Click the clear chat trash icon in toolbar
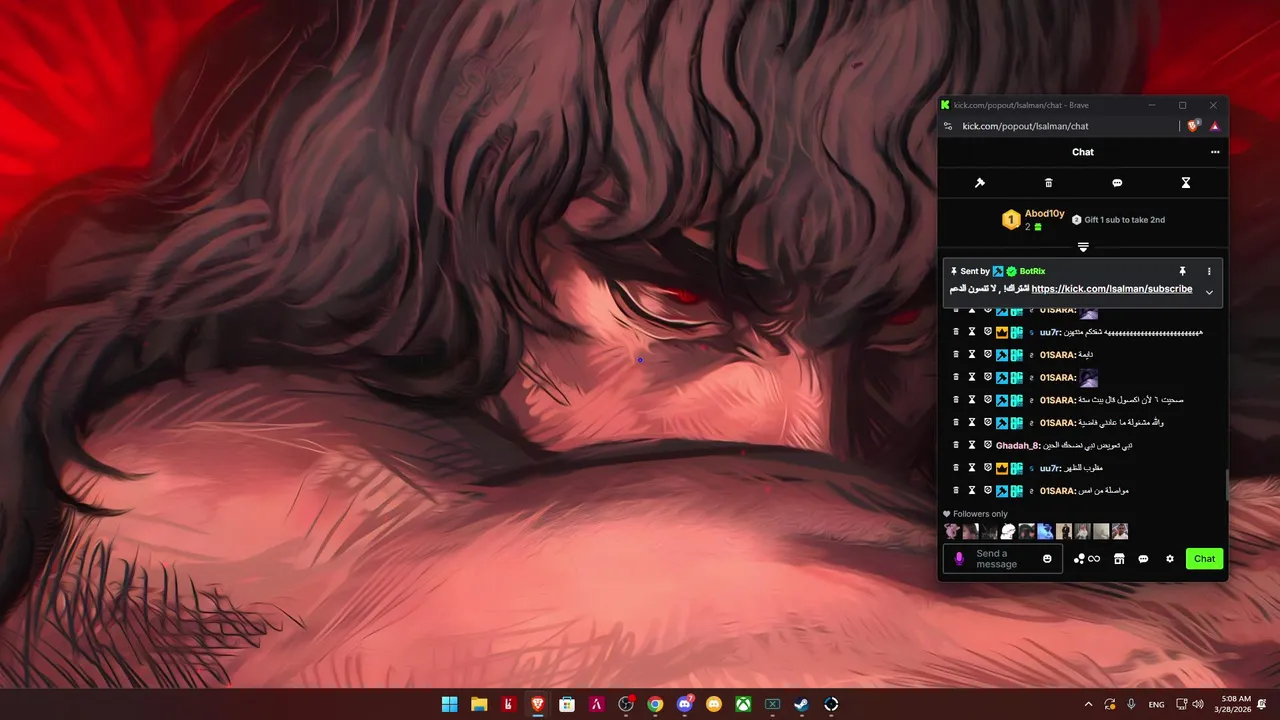This screenshot has height=720, width=1280. 1049,183
